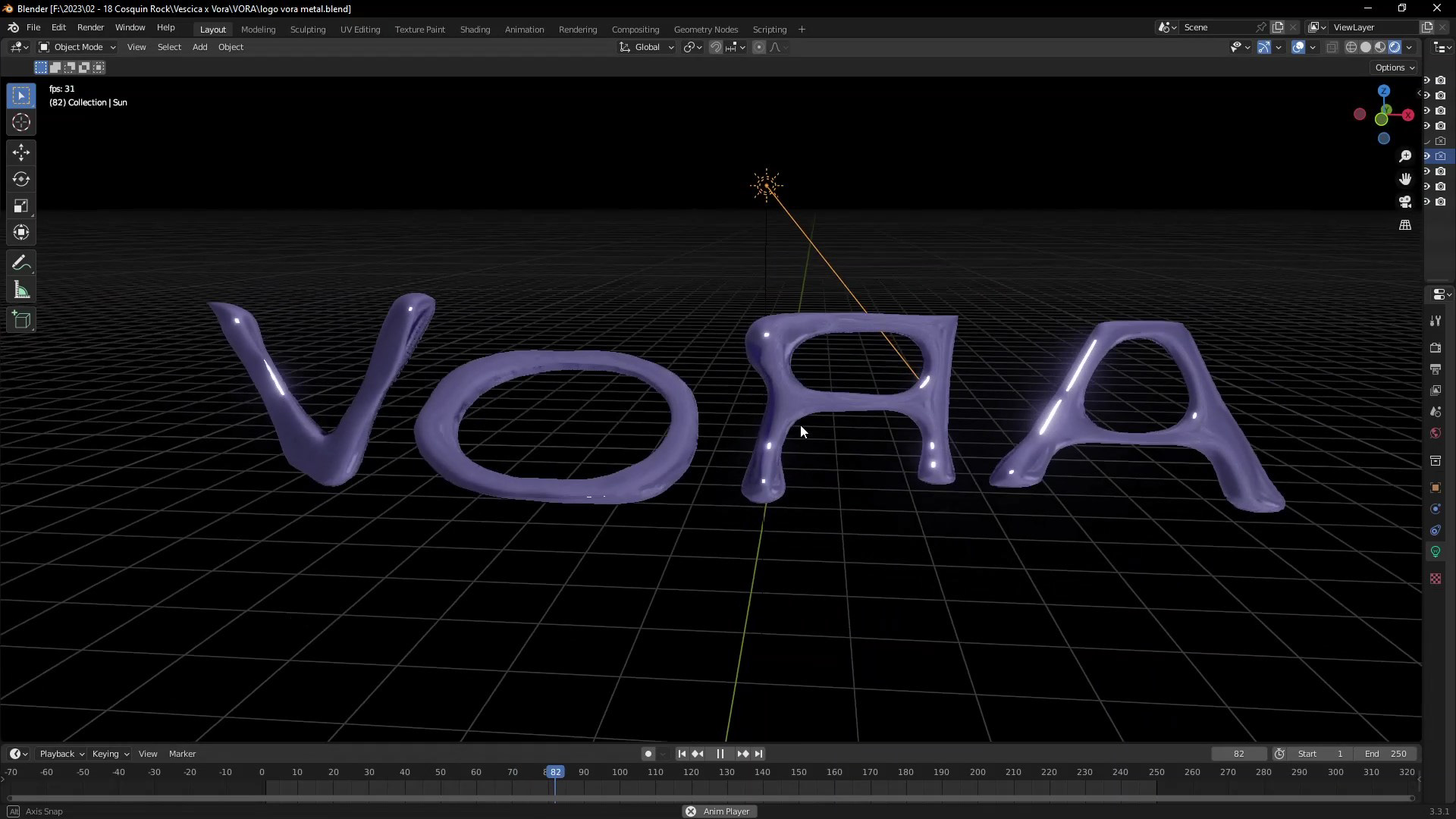1456x819 pixels.
Task: Switch to the Shading workspace tab
Action: coord(475,29)
